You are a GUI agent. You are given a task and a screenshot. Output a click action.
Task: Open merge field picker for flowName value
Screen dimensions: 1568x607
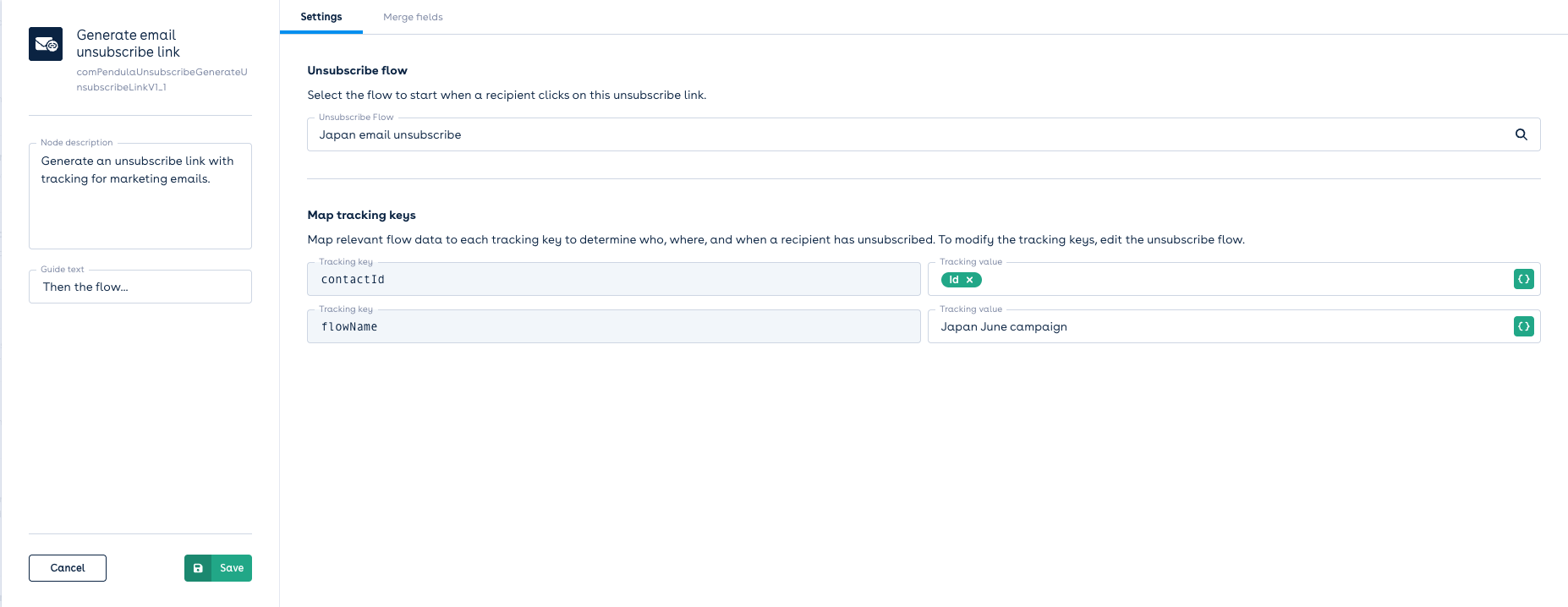(1523, 326)
